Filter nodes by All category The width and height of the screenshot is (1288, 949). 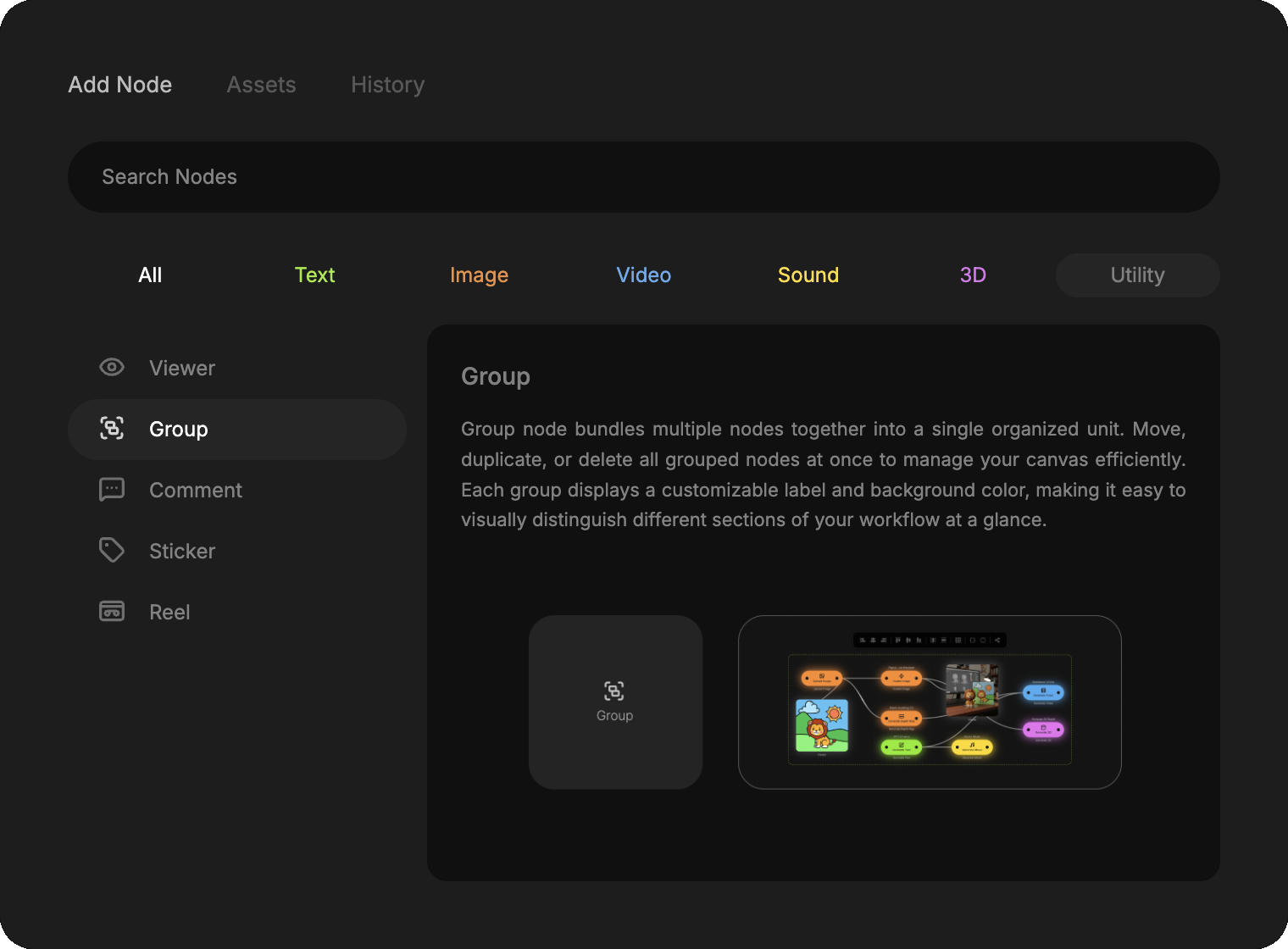click(x=150, y=275)
